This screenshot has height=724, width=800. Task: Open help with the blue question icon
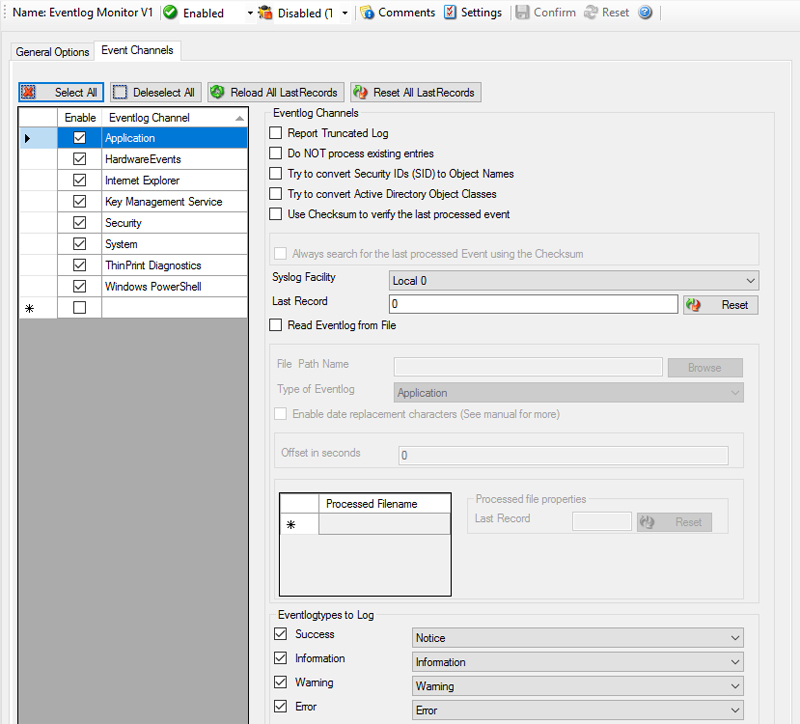(645, 12)
